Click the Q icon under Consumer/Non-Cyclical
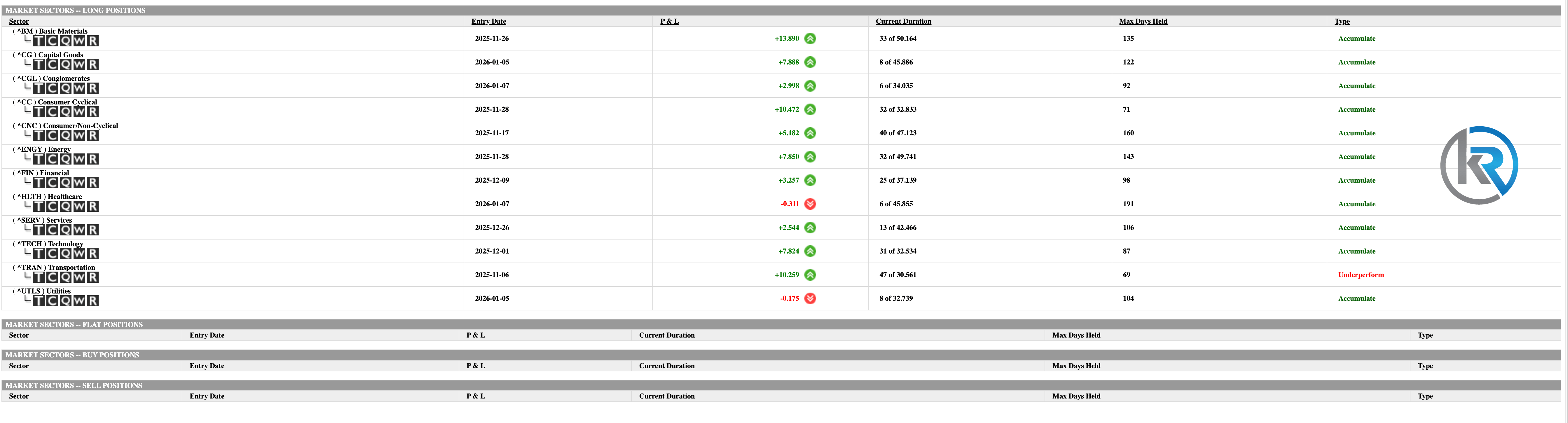This screenshot has width=1568, height=423. coord(66,135)
